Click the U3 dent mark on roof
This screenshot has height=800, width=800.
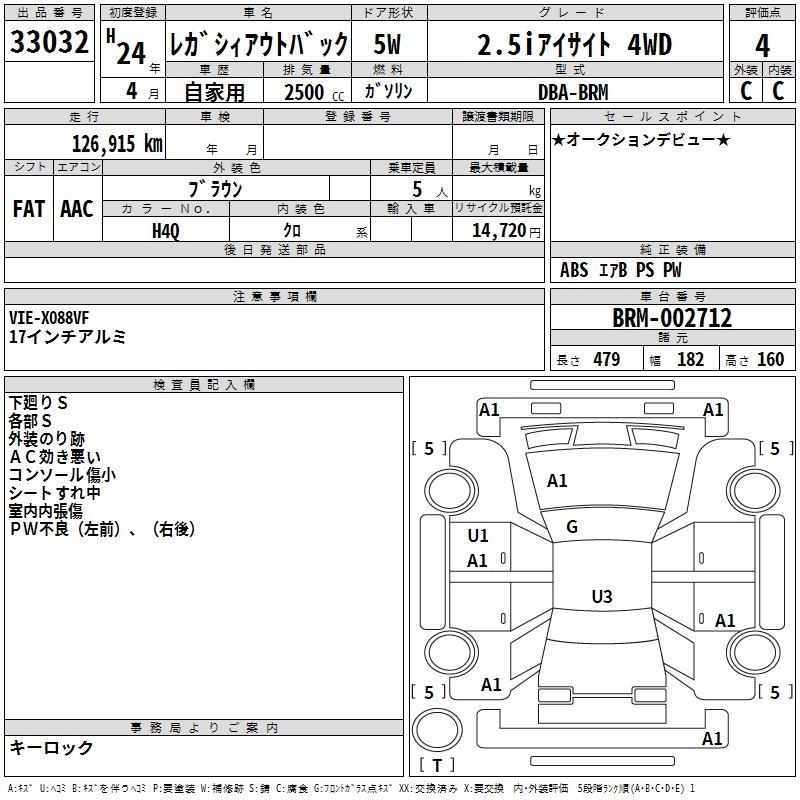pyautogui.click(x=602, y=596)
